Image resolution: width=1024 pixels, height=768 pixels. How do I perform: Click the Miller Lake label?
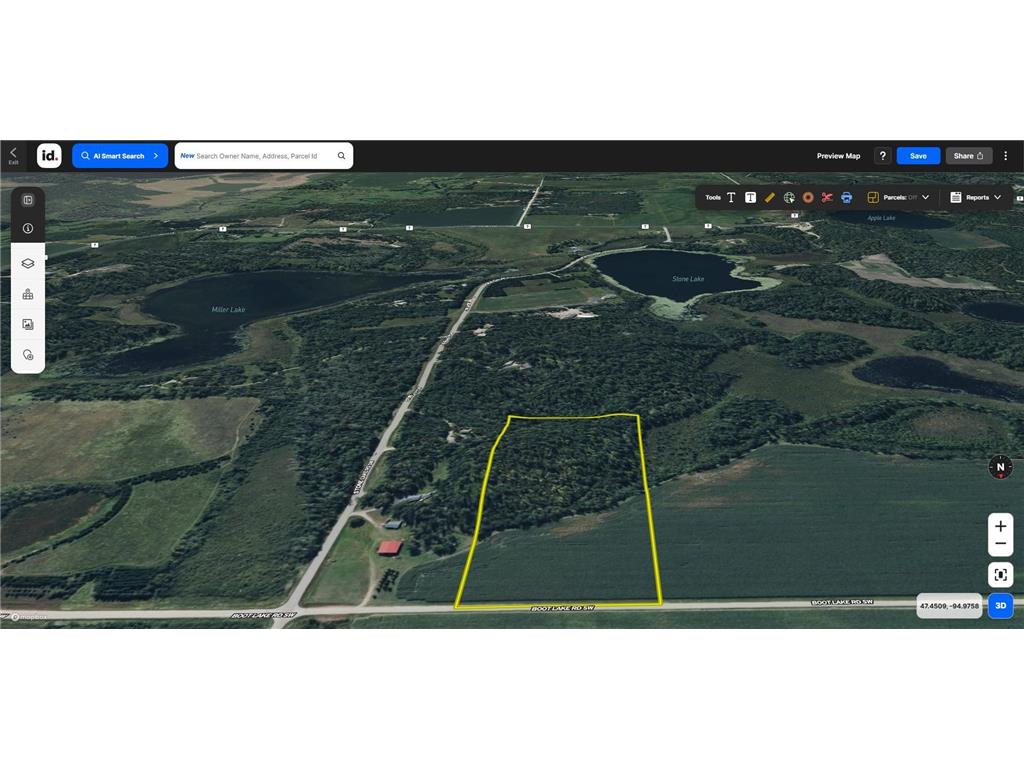[228, 310]
